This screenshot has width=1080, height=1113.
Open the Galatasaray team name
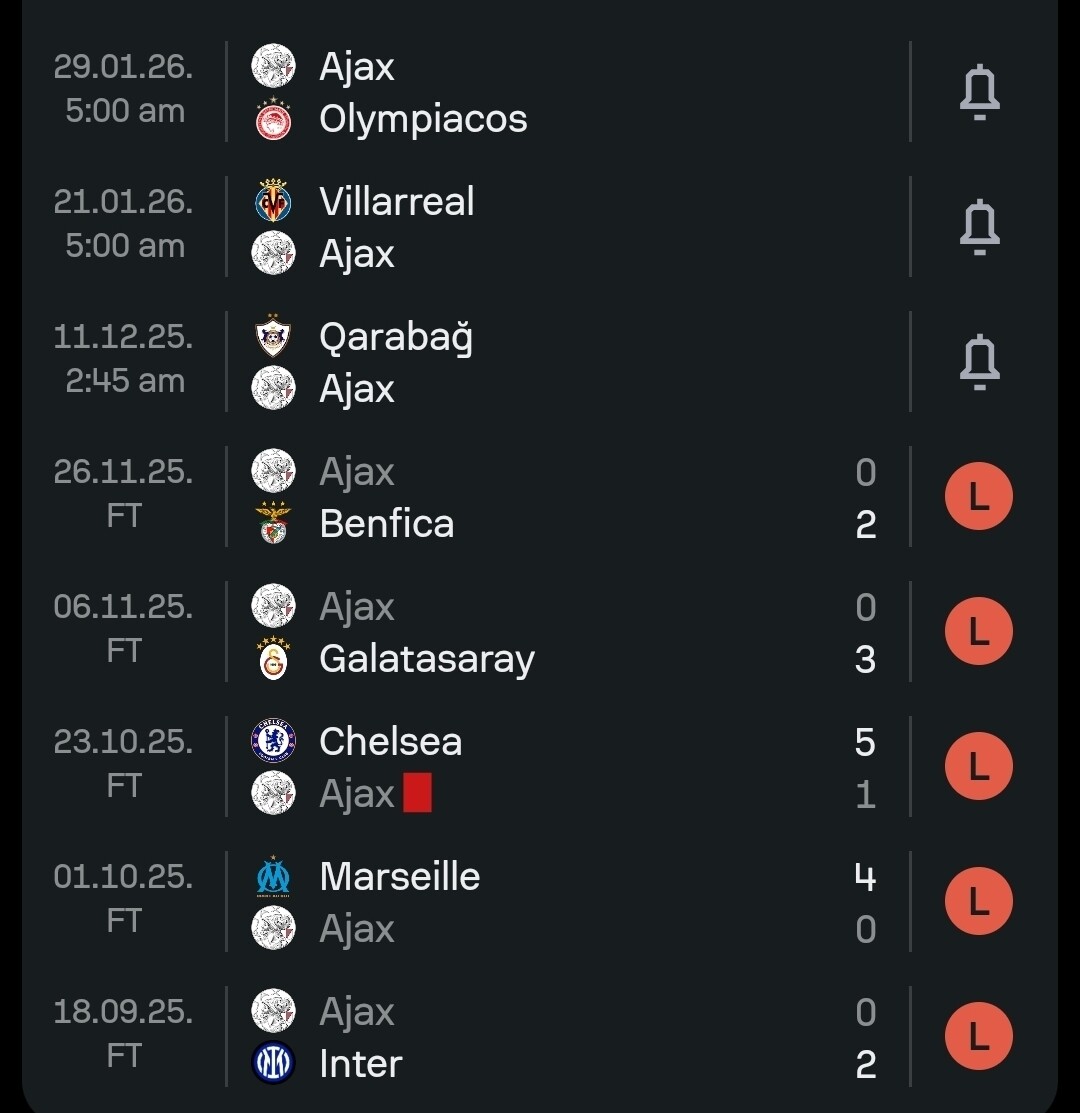click(x=427, y=659)
